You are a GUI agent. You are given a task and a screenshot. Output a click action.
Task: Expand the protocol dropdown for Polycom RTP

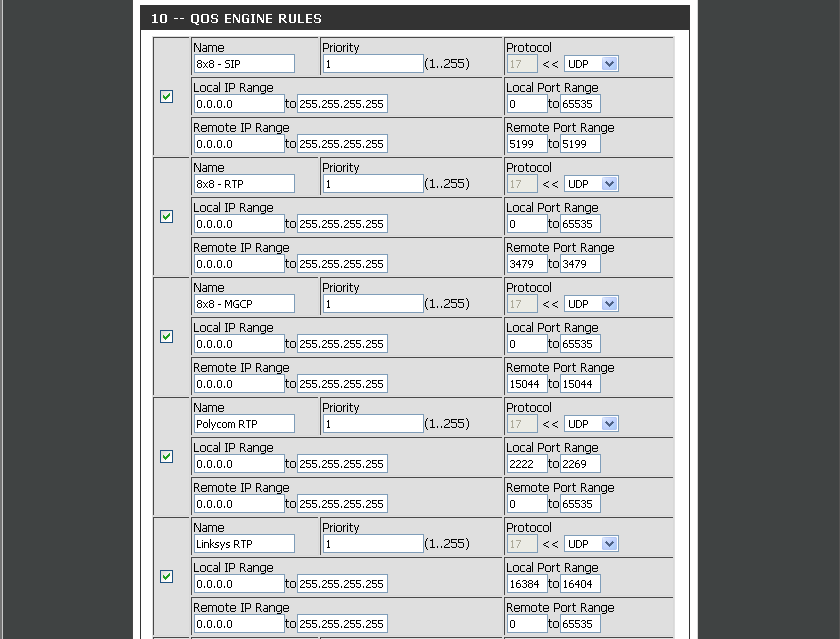pyautogui.click(x=591, y=424)
